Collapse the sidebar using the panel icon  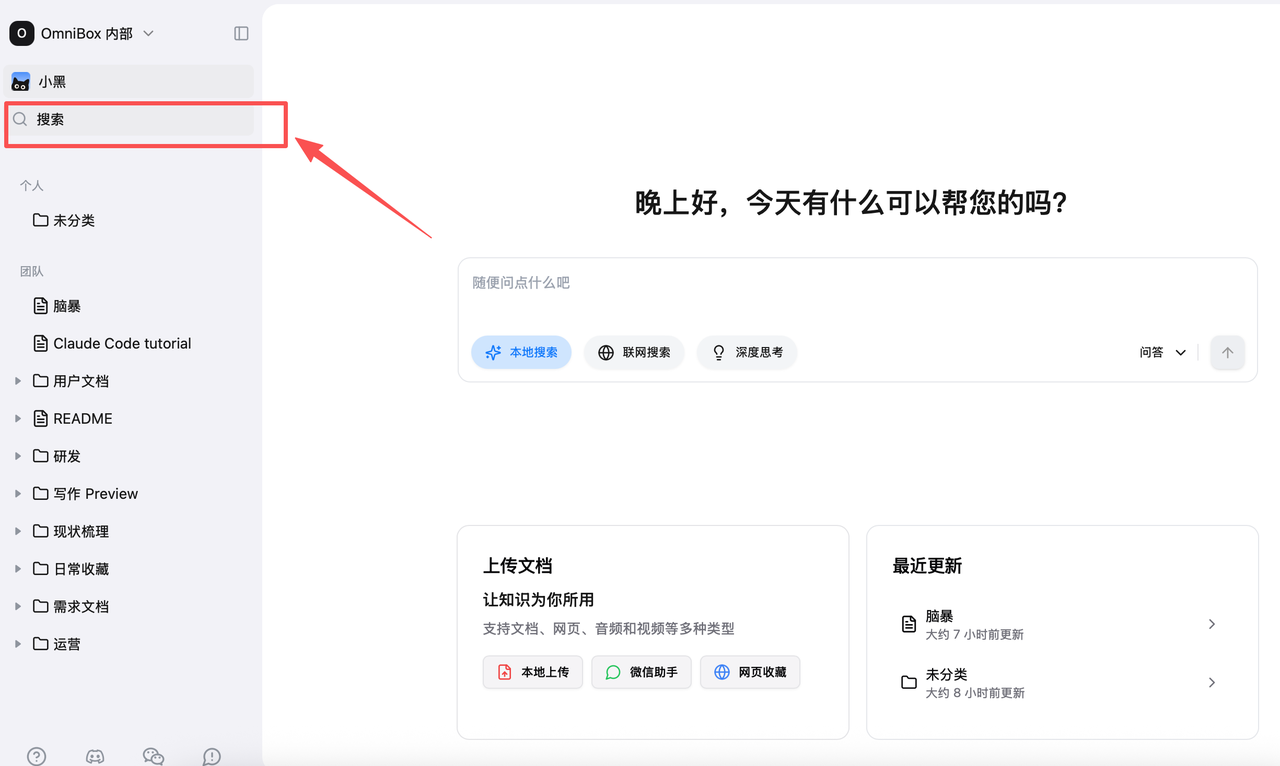tap(241, 33)
